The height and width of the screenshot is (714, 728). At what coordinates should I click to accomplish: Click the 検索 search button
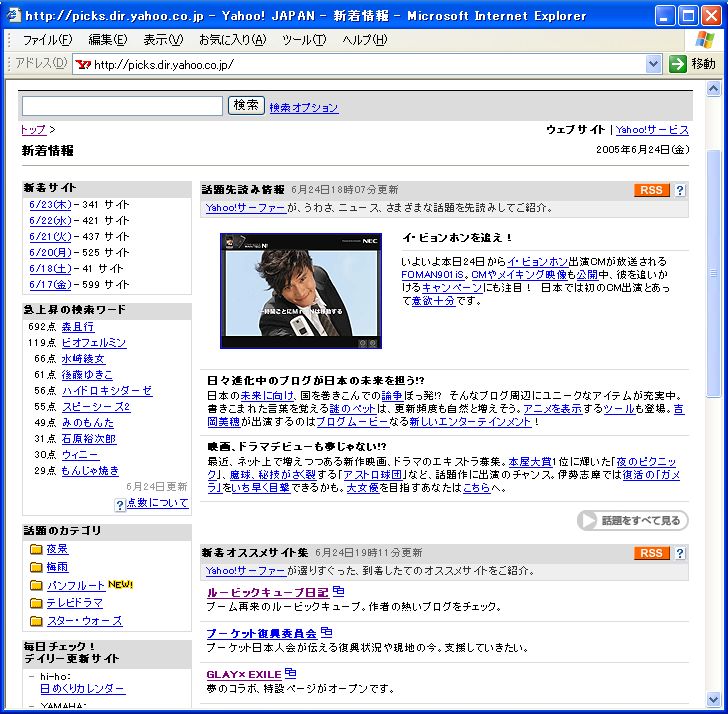246,105
